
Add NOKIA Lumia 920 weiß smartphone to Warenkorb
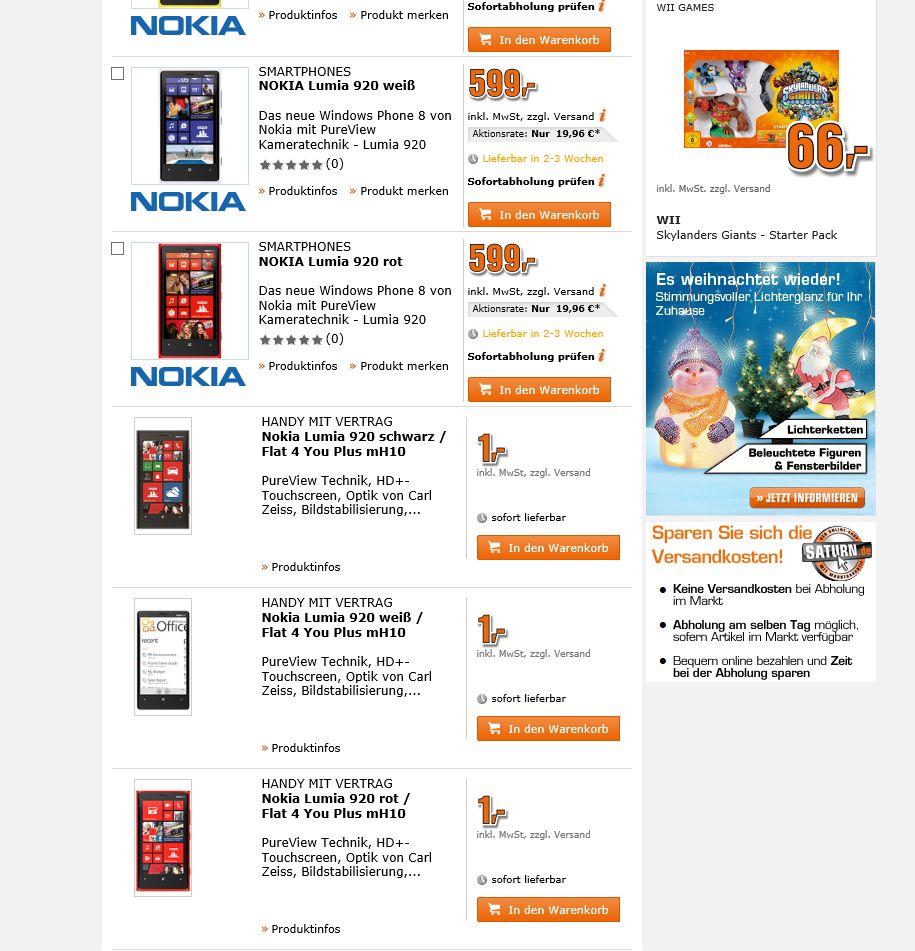539,215
